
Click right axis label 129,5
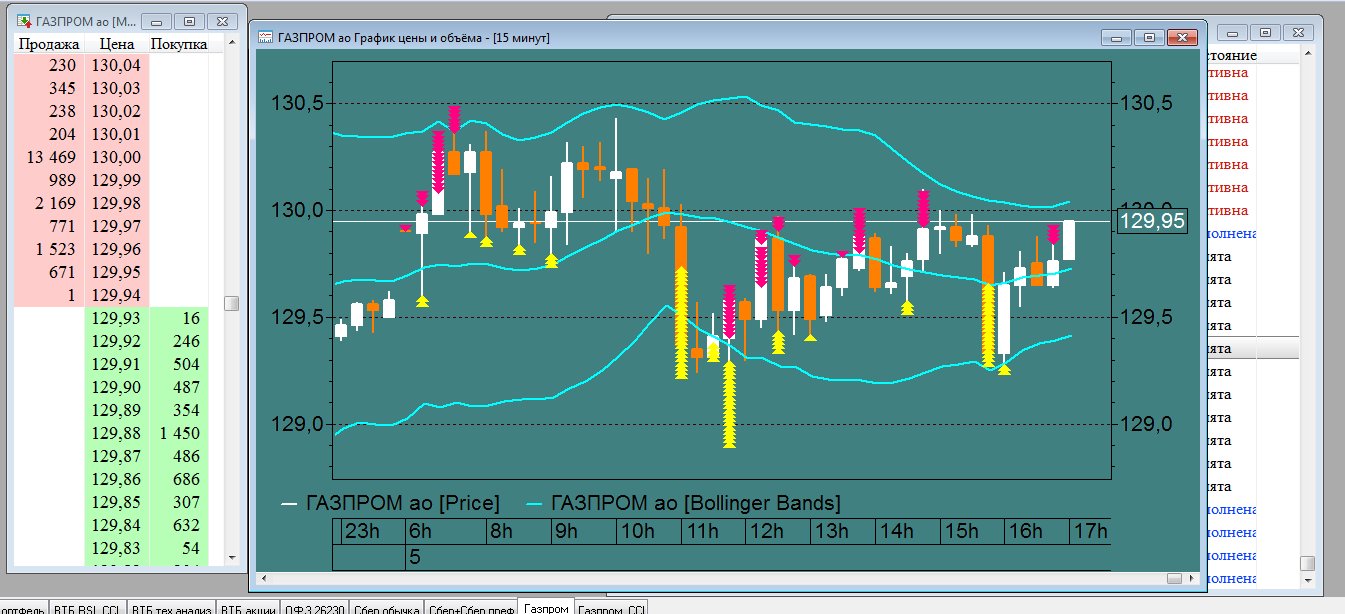tap(1147, 317)
